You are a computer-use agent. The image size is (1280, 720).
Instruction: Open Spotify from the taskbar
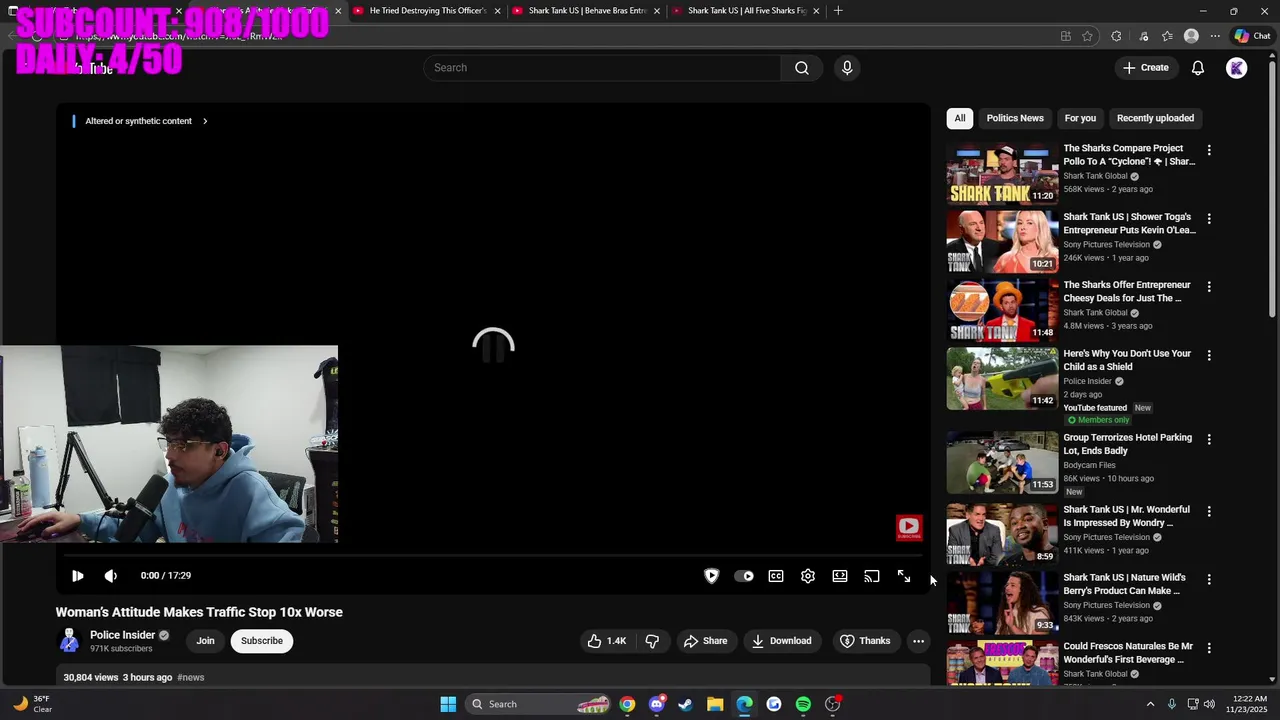pyautogui.click(x=803, y=704)
